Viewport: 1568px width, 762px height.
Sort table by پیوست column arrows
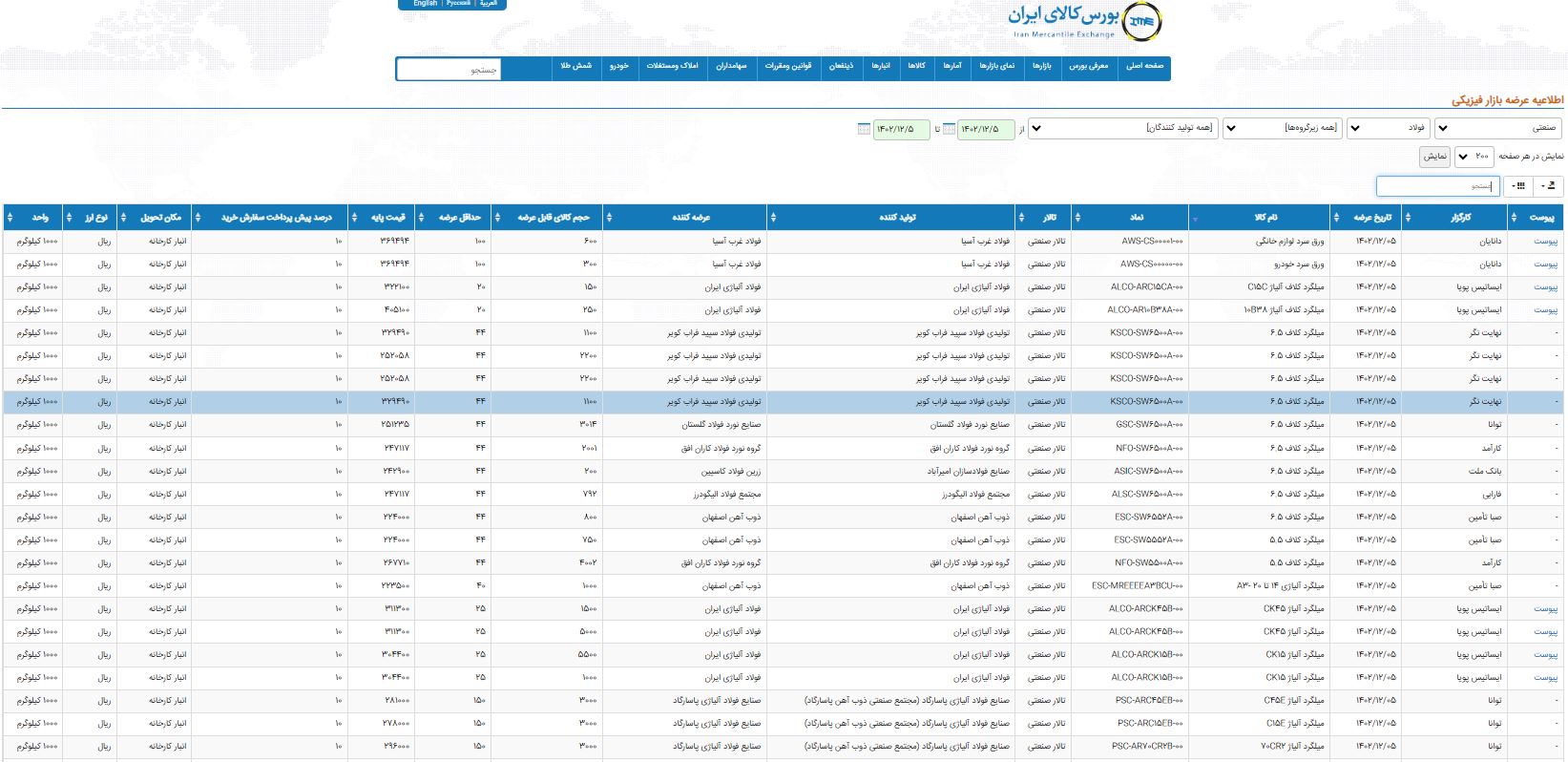point(1515,218)
